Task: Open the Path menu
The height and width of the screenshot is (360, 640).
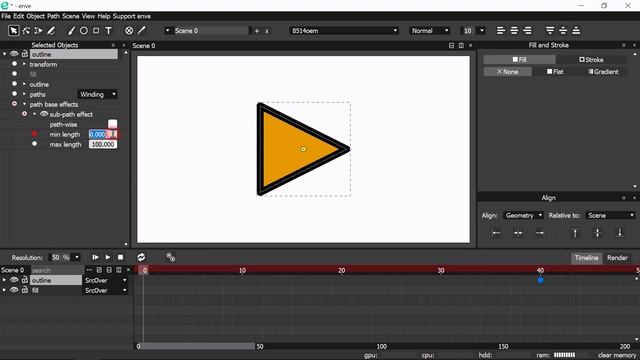Action: pyautogui.click(x=53, y=16)
